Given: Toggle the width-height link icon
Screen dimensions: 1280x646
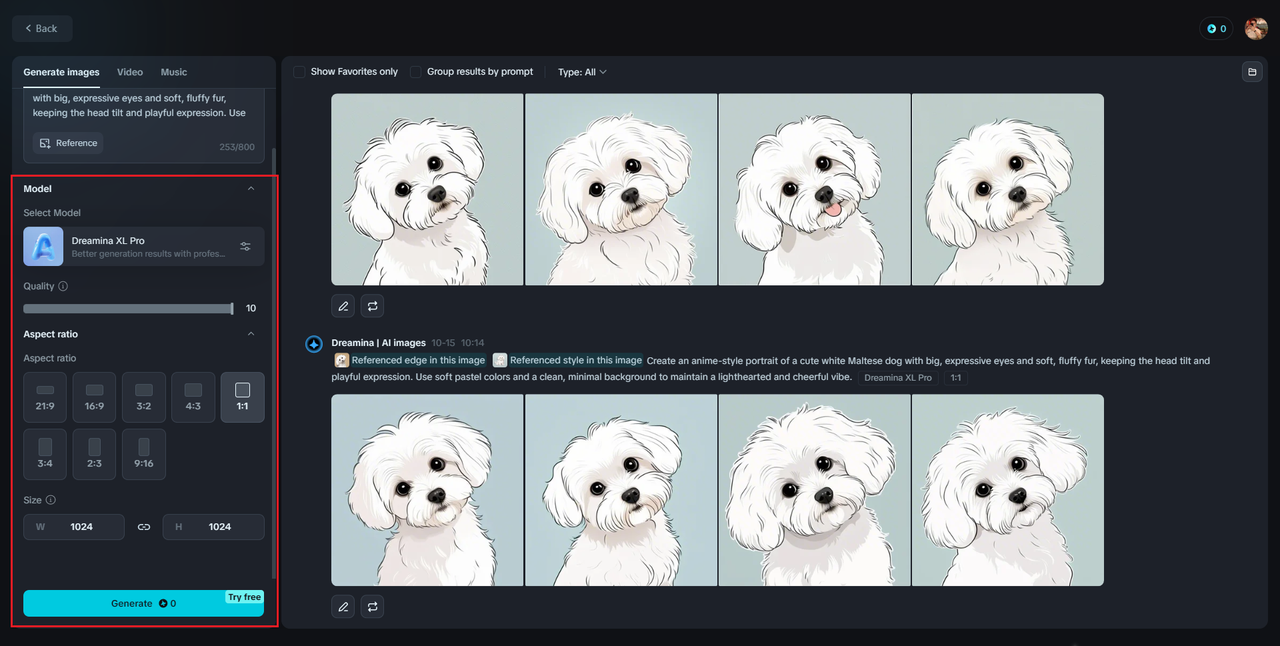Looking at the screenshot, I should click(x=144, y=527).
